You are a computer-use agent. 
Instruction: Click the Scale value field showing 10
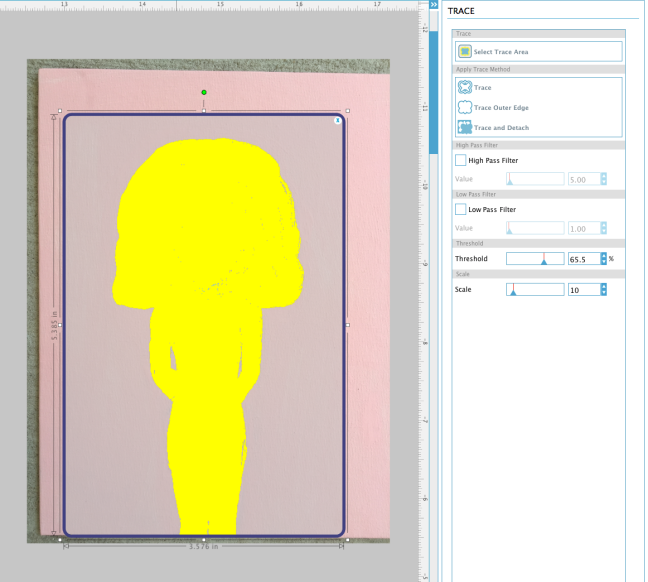tap(584, 290)
